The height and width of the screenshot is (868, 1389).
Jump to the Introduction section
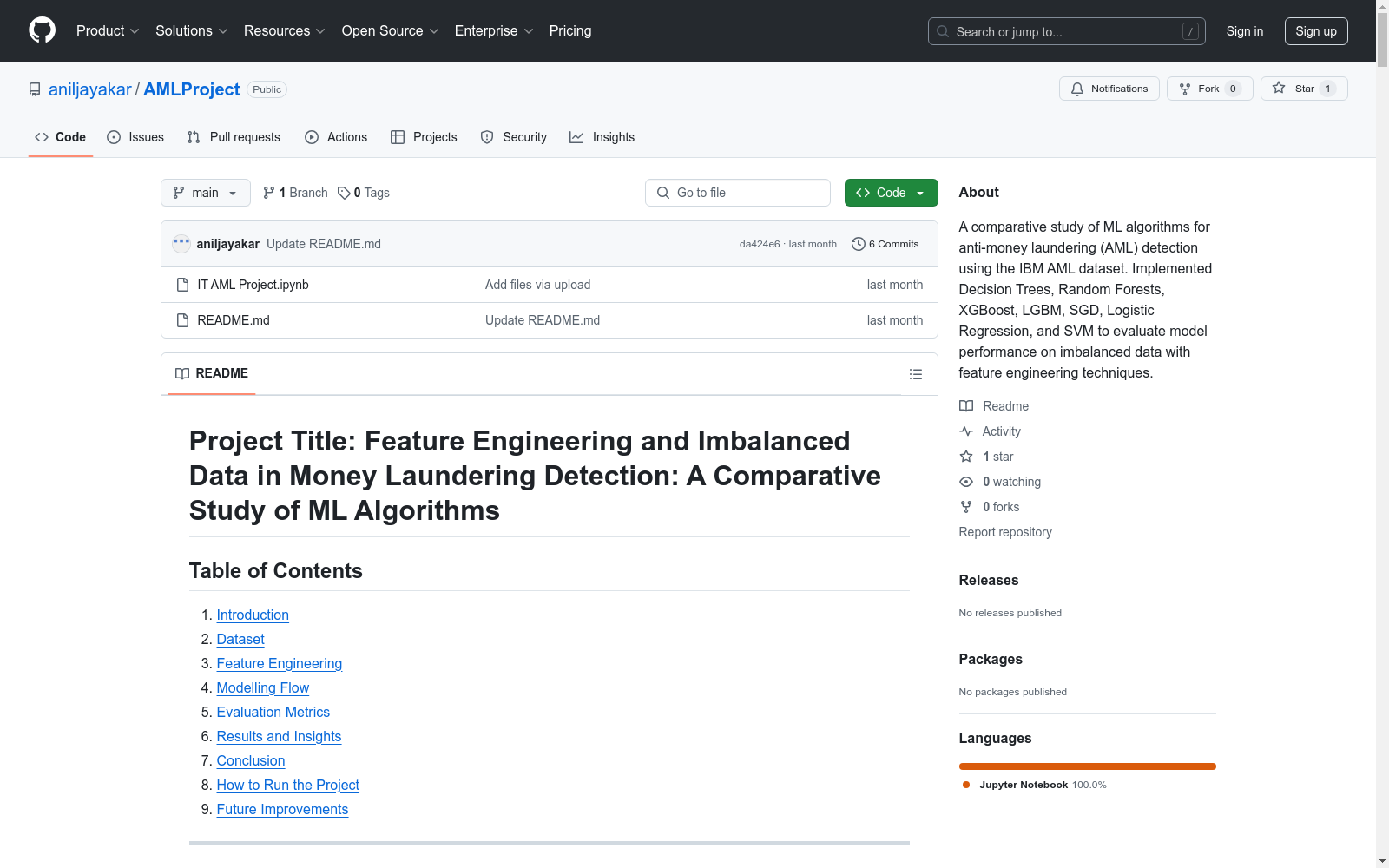[x=253, y=615]
